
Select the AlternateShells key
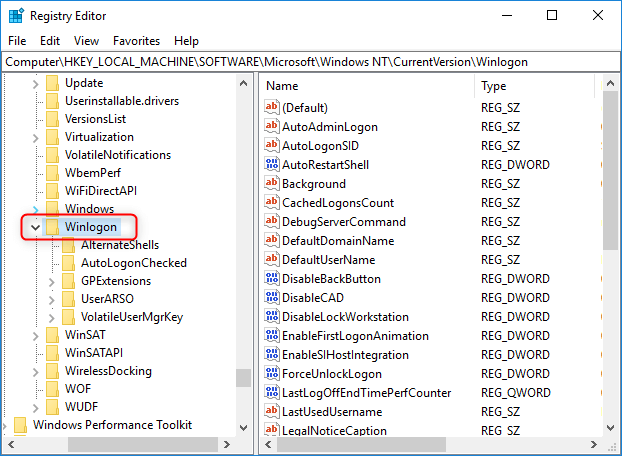click(x=119, y=245)
